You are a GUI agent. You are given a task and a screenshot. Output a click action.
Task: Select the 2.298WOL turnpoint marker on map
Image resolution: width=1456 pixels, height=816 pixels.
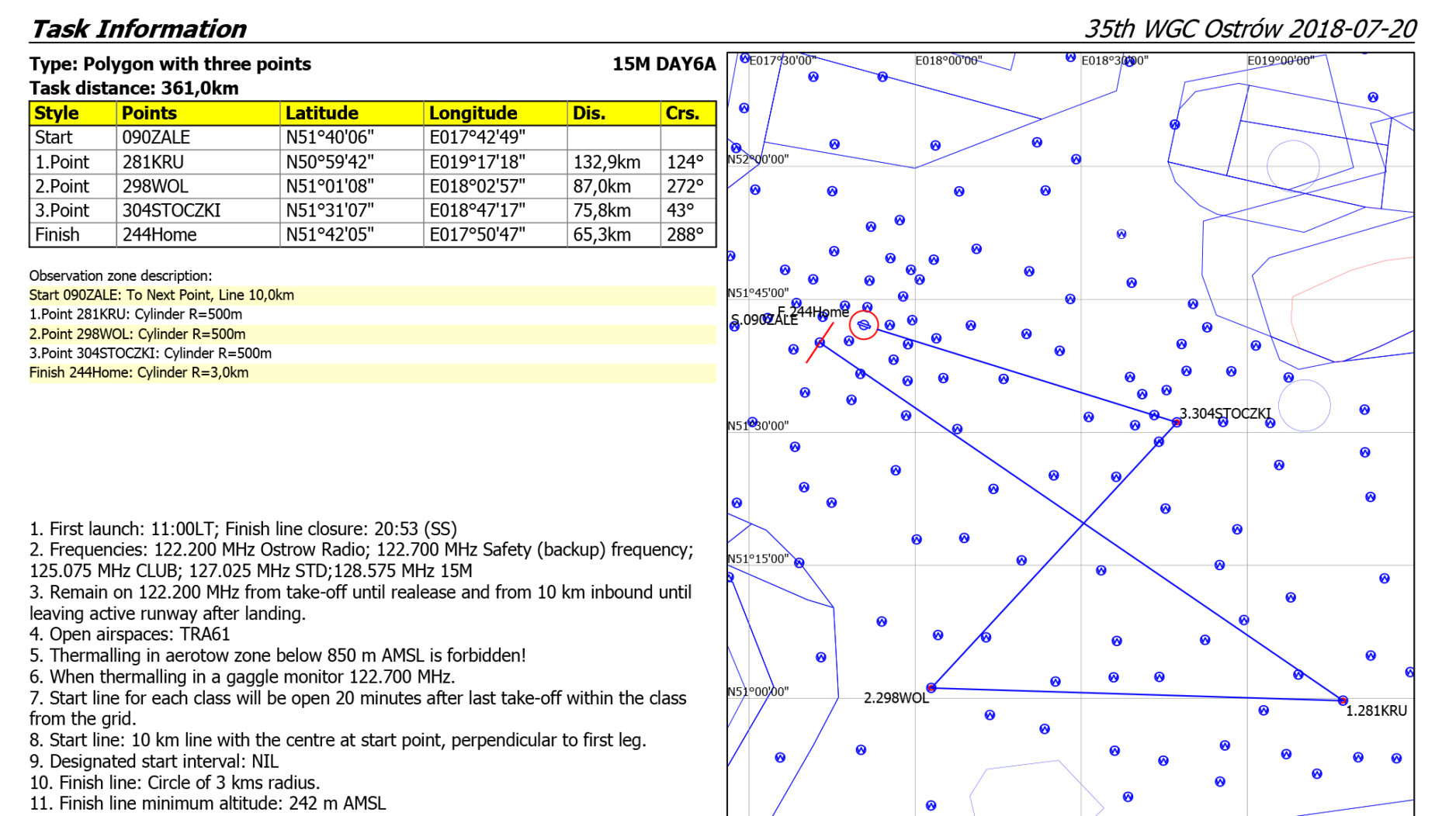pos(931,688)
